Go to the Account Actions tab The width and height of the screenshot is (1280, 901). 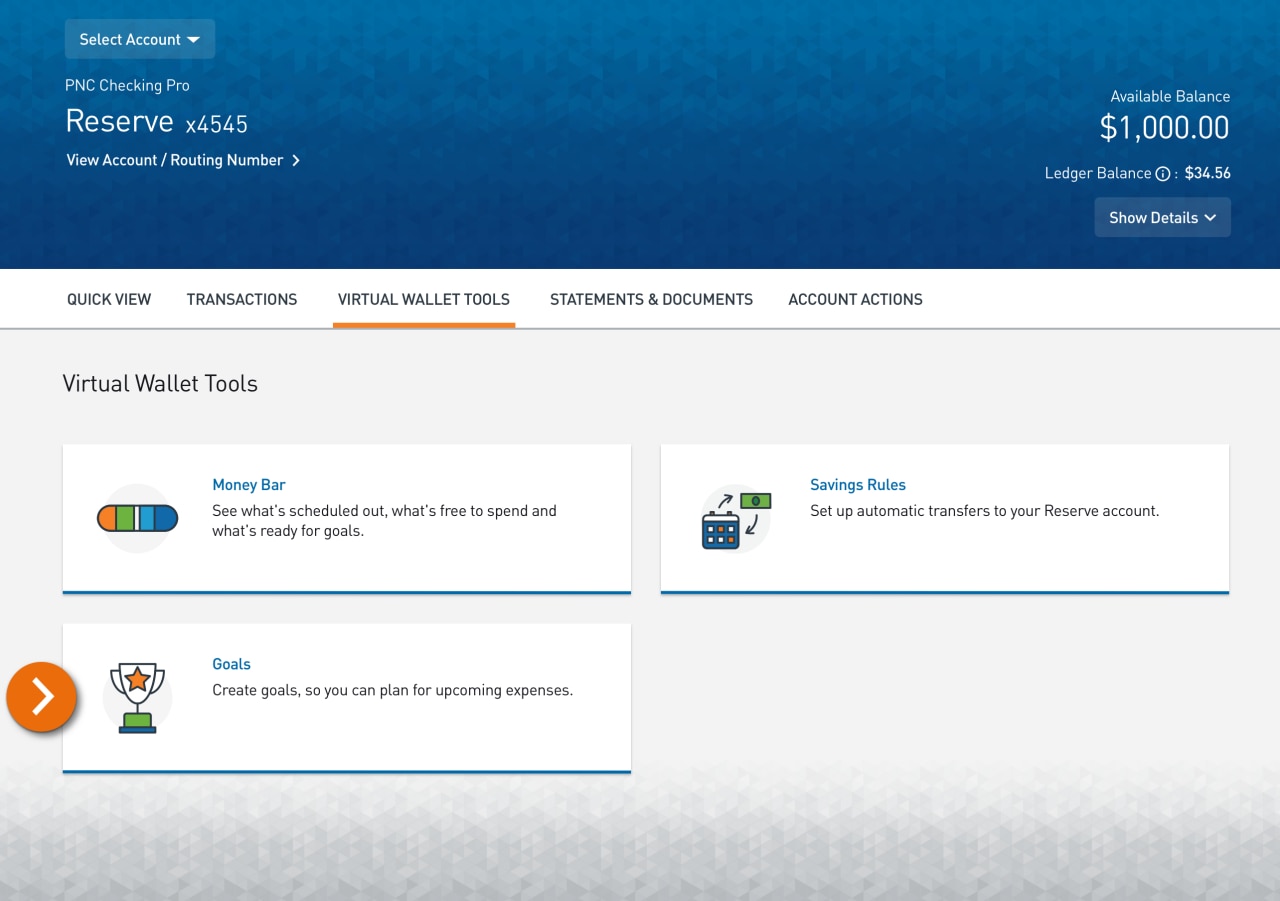point(855,299)
